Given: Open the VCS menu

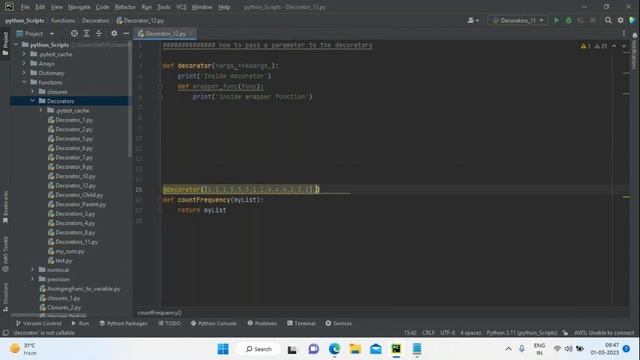Looking at the screenshot, I should point(181,7).
